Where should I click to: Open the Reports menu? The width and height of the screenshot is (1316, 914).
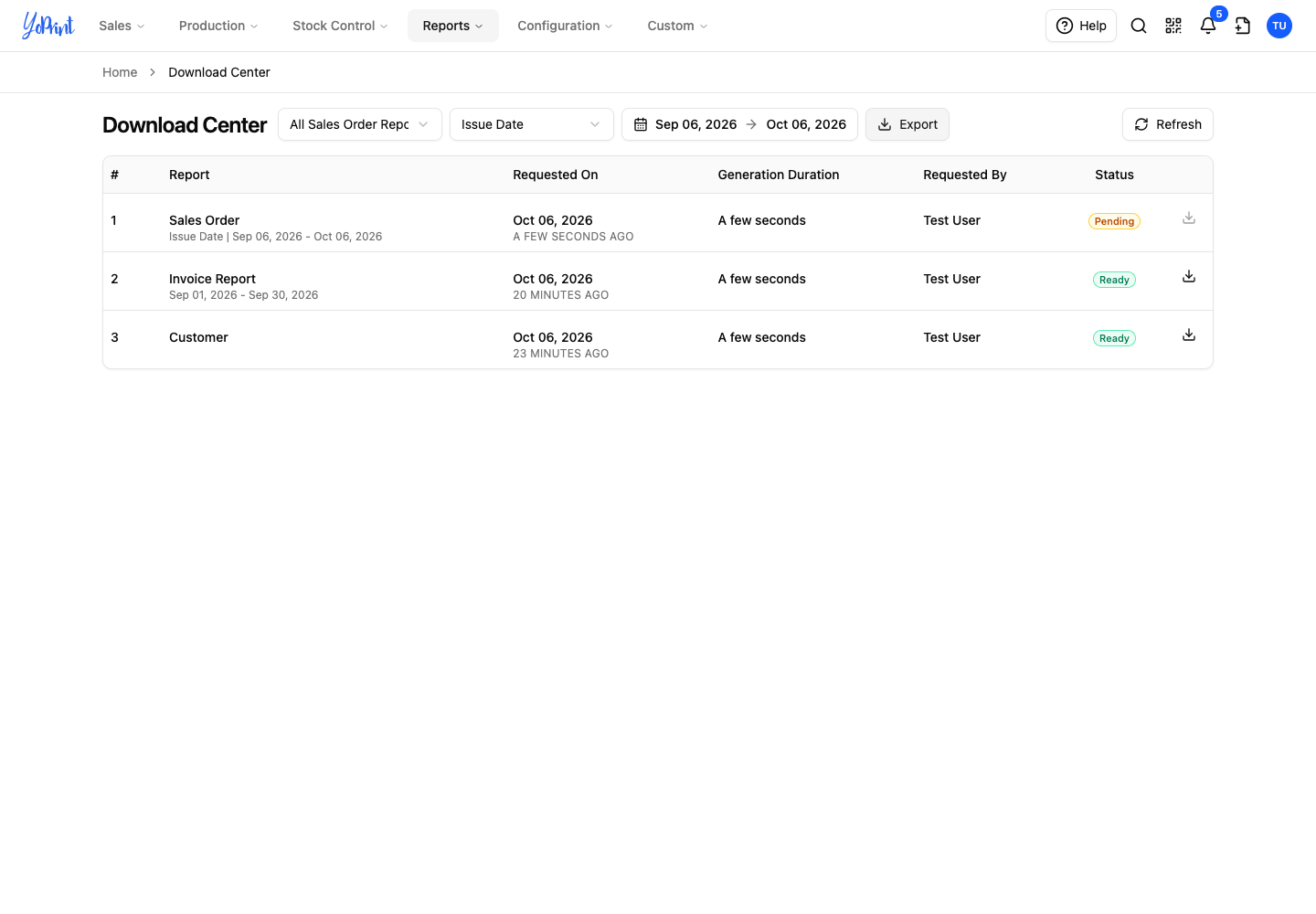point(453,26)
